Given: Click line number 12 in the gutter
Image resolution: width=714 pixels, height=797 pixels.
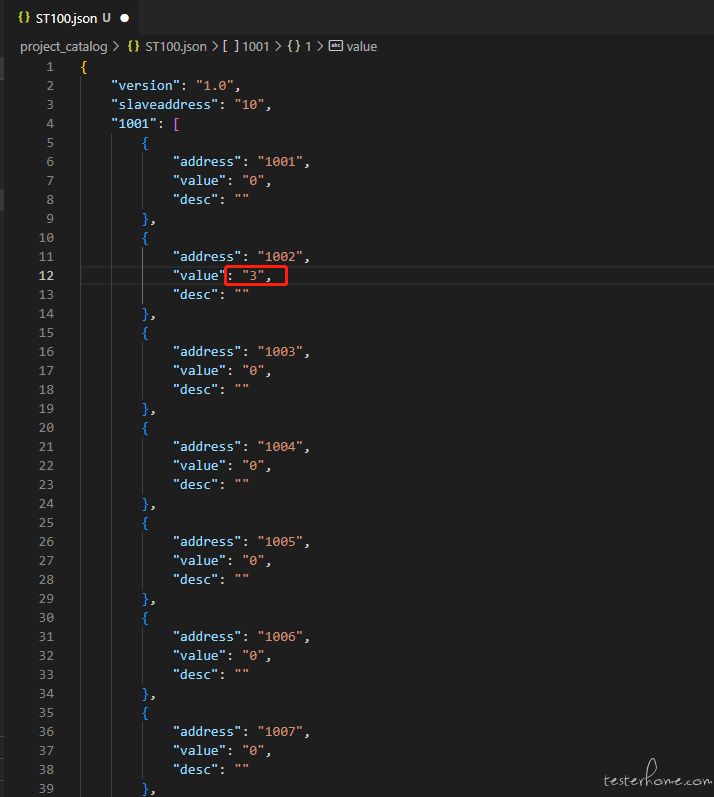Looking at the screenshot, I should click(x=46, y=275).
